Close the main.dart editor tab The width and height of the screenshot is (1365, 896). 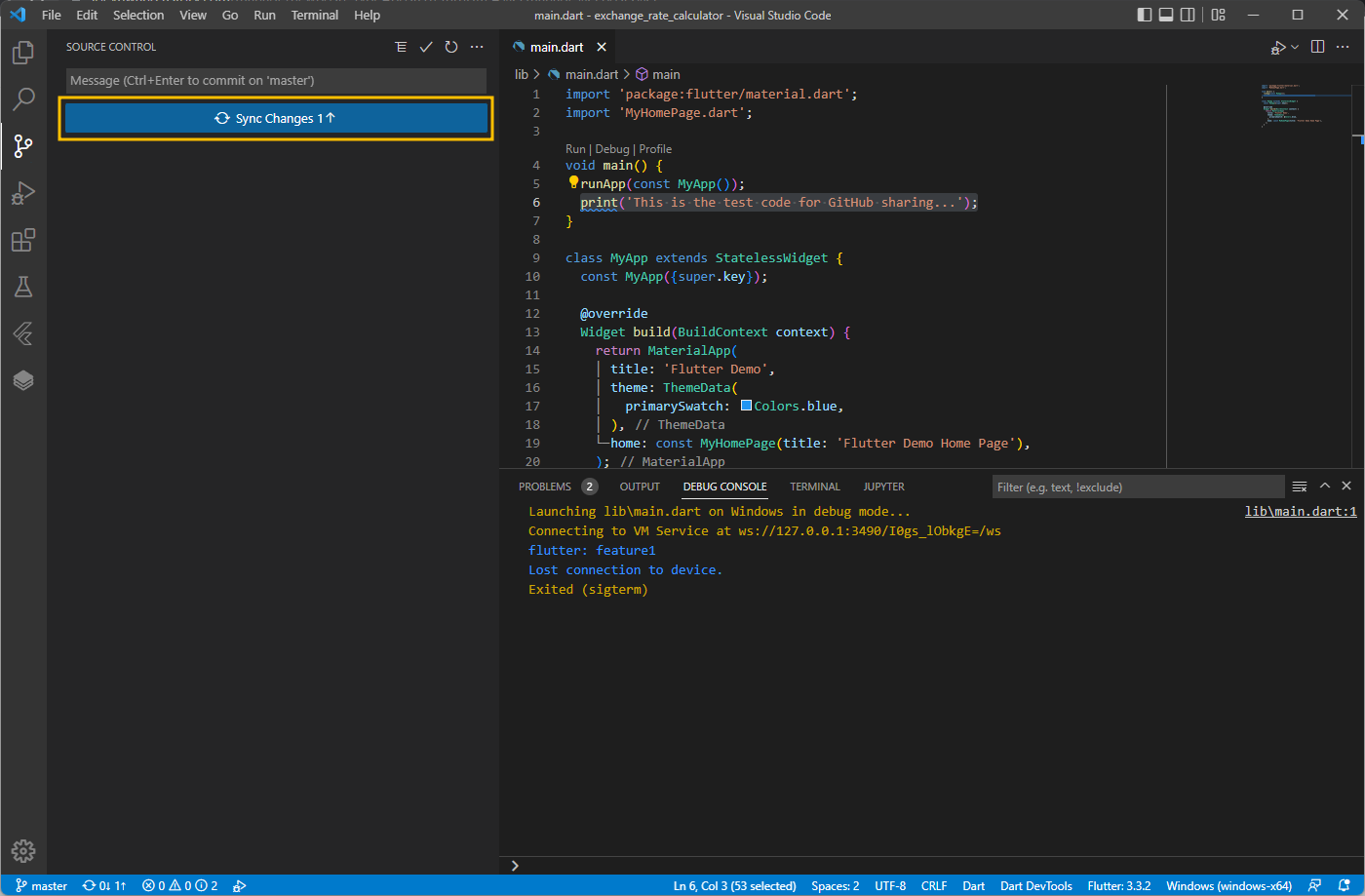click(x=602, y=47)
